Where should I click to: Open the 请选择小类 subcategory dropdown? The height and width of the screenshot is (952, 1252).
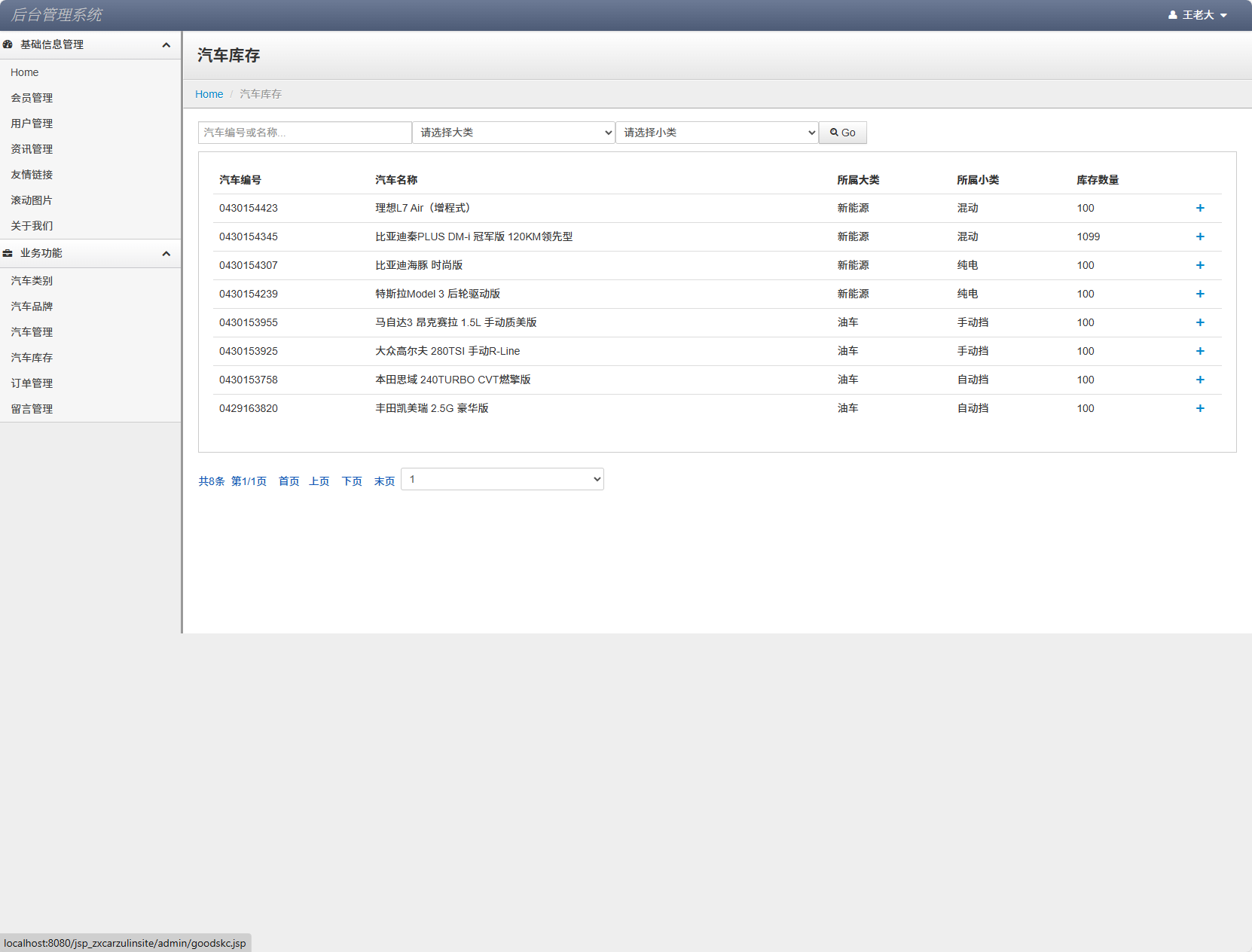point(717,133)
